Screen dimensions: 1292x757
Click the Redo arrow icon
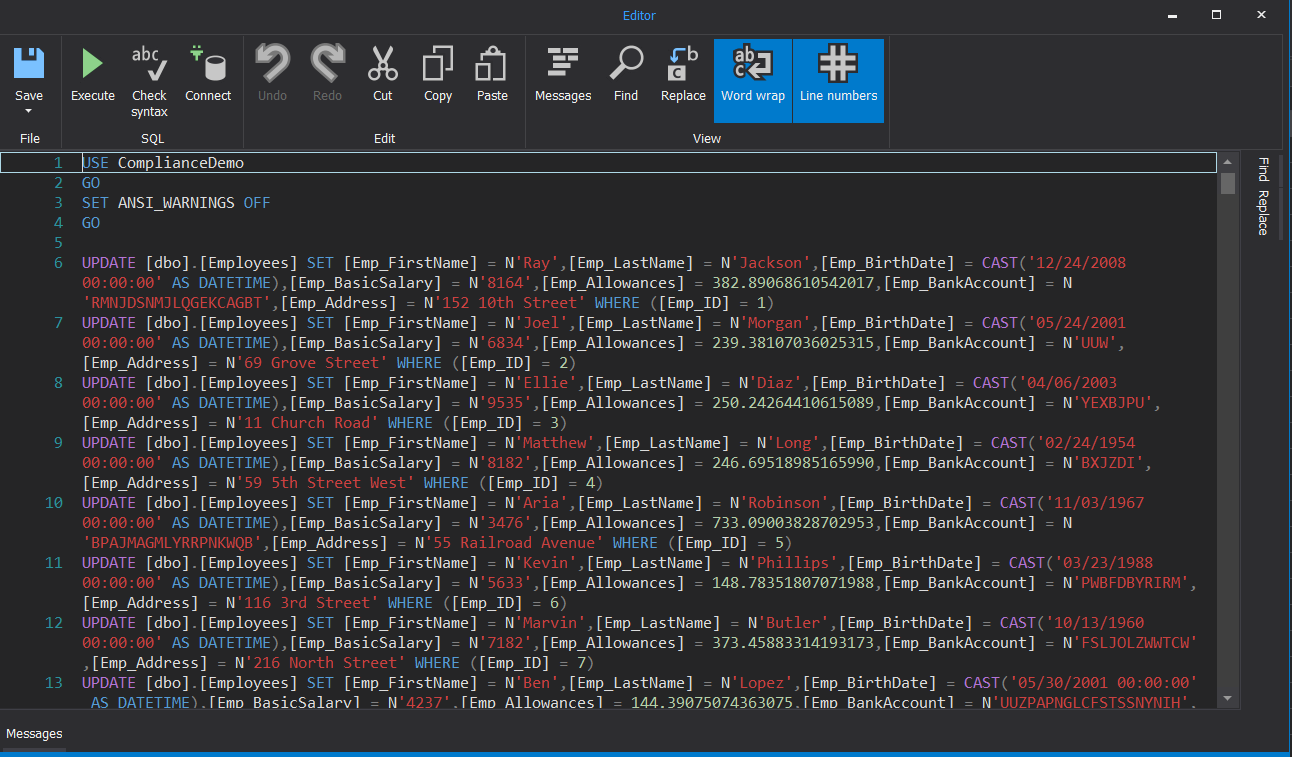coord(327,65)
